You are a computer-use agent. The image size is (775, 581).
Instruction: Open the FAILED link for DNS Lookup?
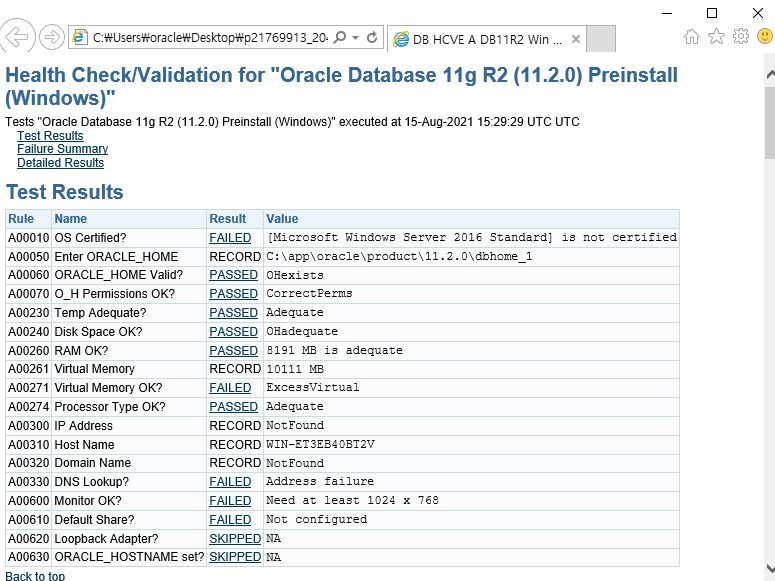tap(230, 482)
